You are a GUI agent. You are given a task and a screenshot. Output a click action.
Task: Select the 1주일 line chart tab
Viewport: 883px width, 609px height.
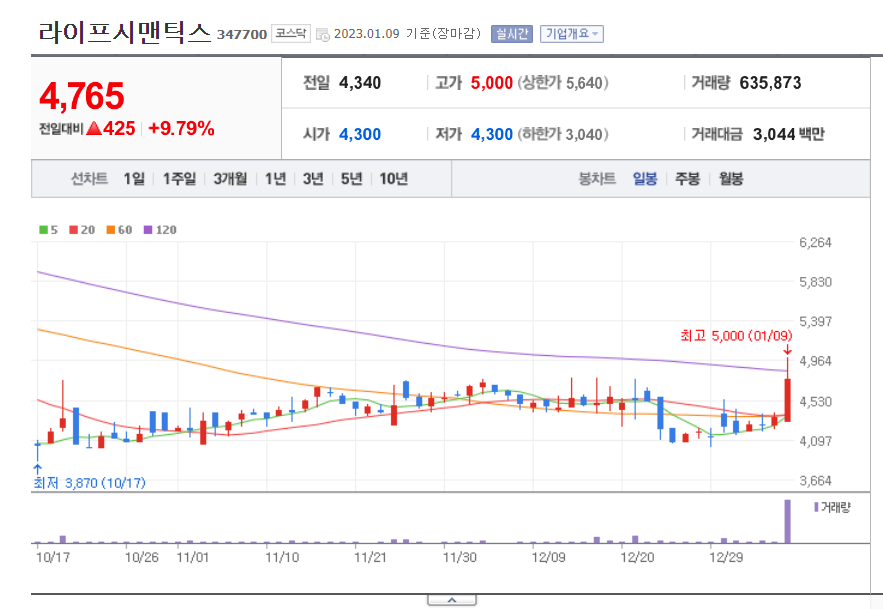(x=179, y=179)
